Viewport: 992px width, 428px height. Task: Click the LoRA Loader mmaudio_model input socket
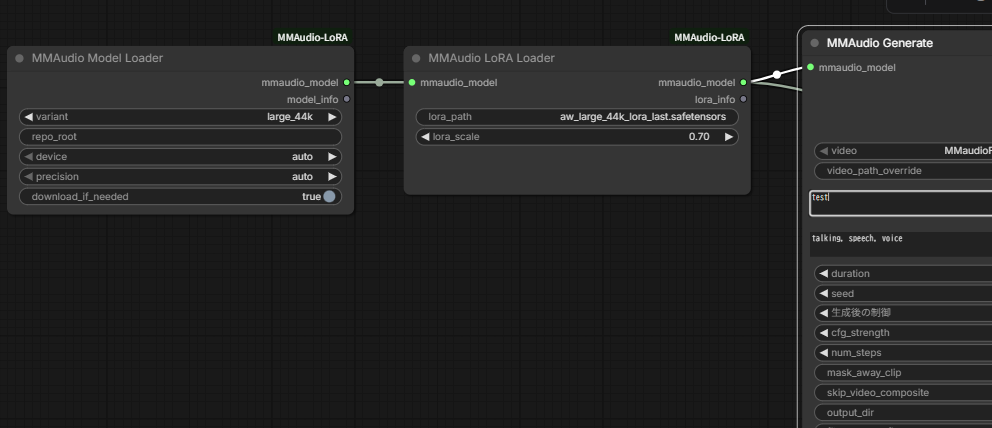point(412,82)
